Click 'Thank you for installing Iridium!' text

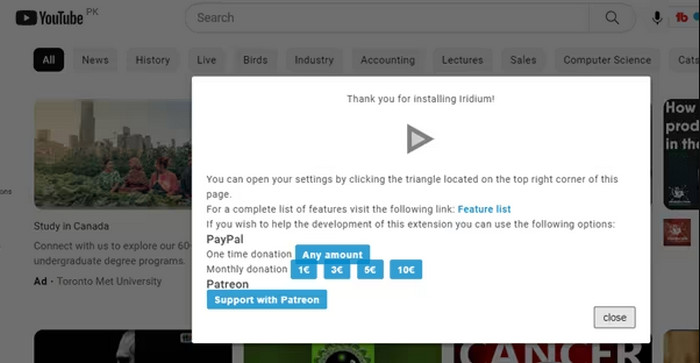(x=421, y=99)
